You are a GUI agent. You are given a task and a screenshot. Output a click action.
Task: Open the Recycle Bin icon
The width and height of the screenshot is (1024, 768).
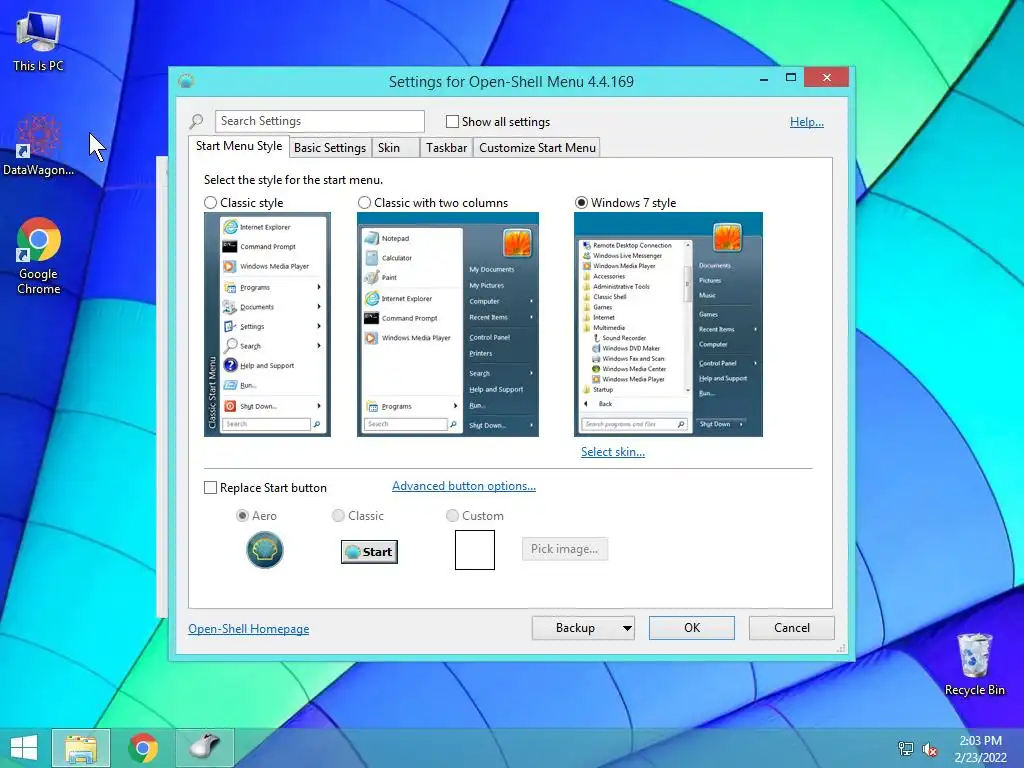point(974,664)
